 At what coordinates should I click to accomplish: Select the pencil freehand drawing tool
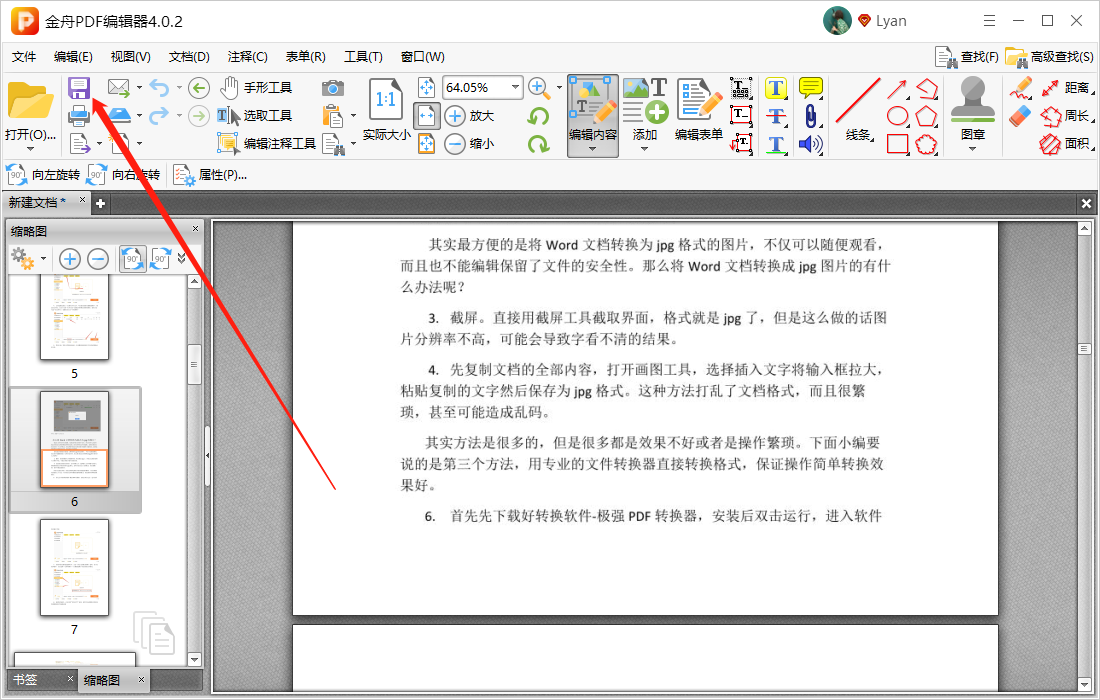pyautogui.click(x=1021, y=88)
